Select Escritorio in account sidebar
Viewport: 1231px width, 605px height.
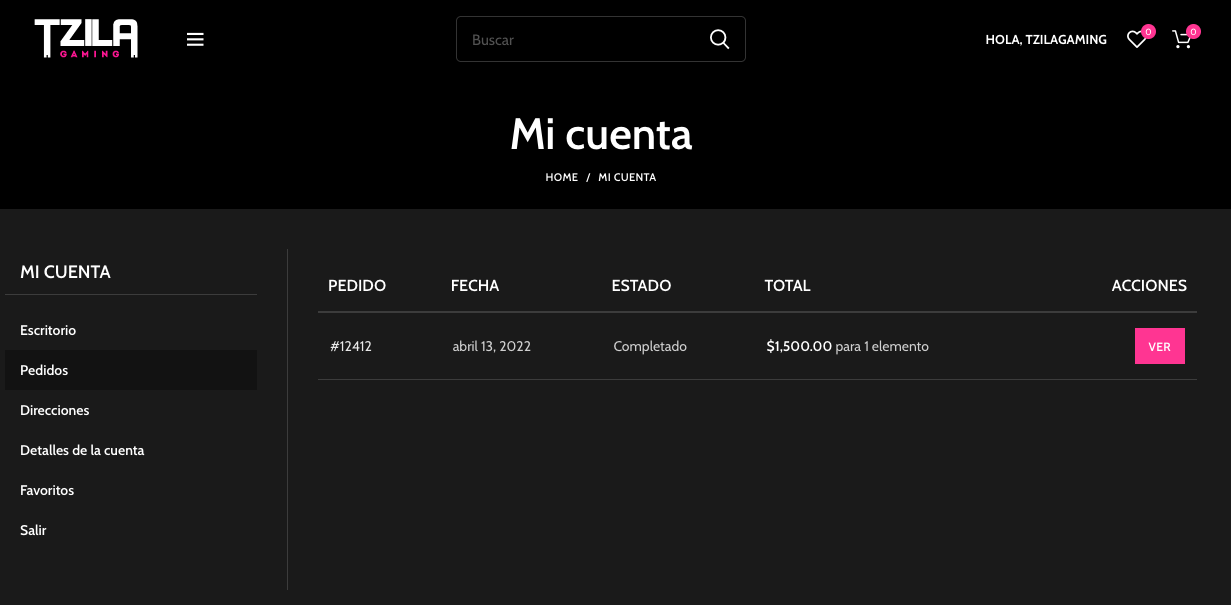pos(48,330)
